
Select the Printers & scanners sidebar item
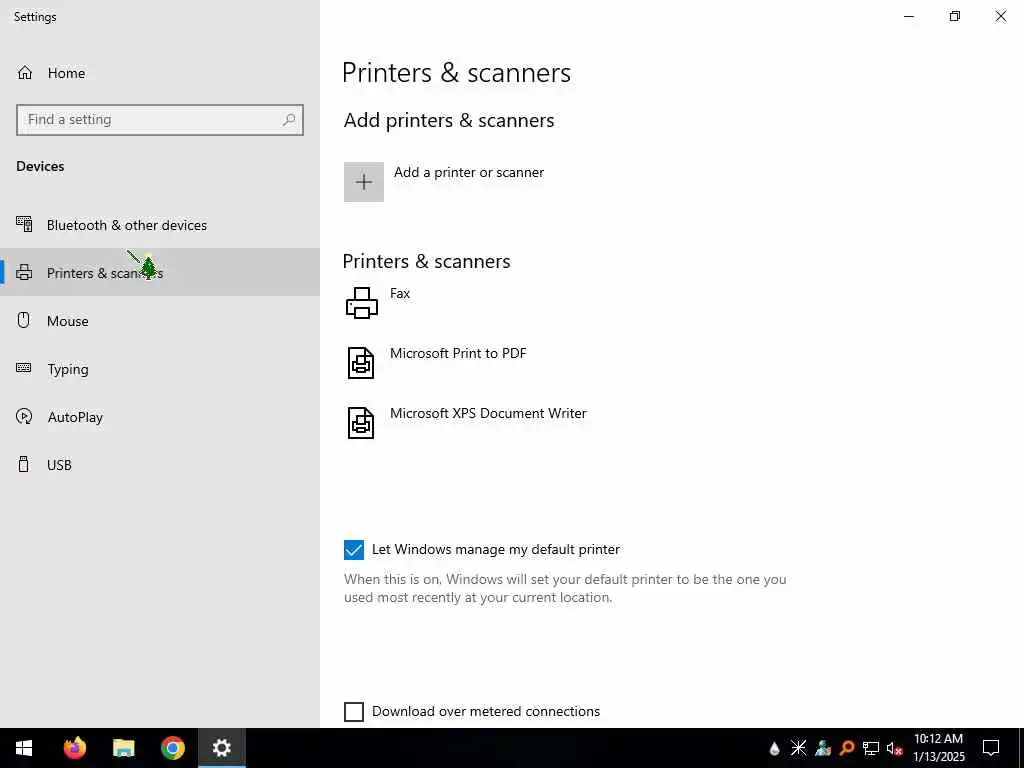pos(160,272)
